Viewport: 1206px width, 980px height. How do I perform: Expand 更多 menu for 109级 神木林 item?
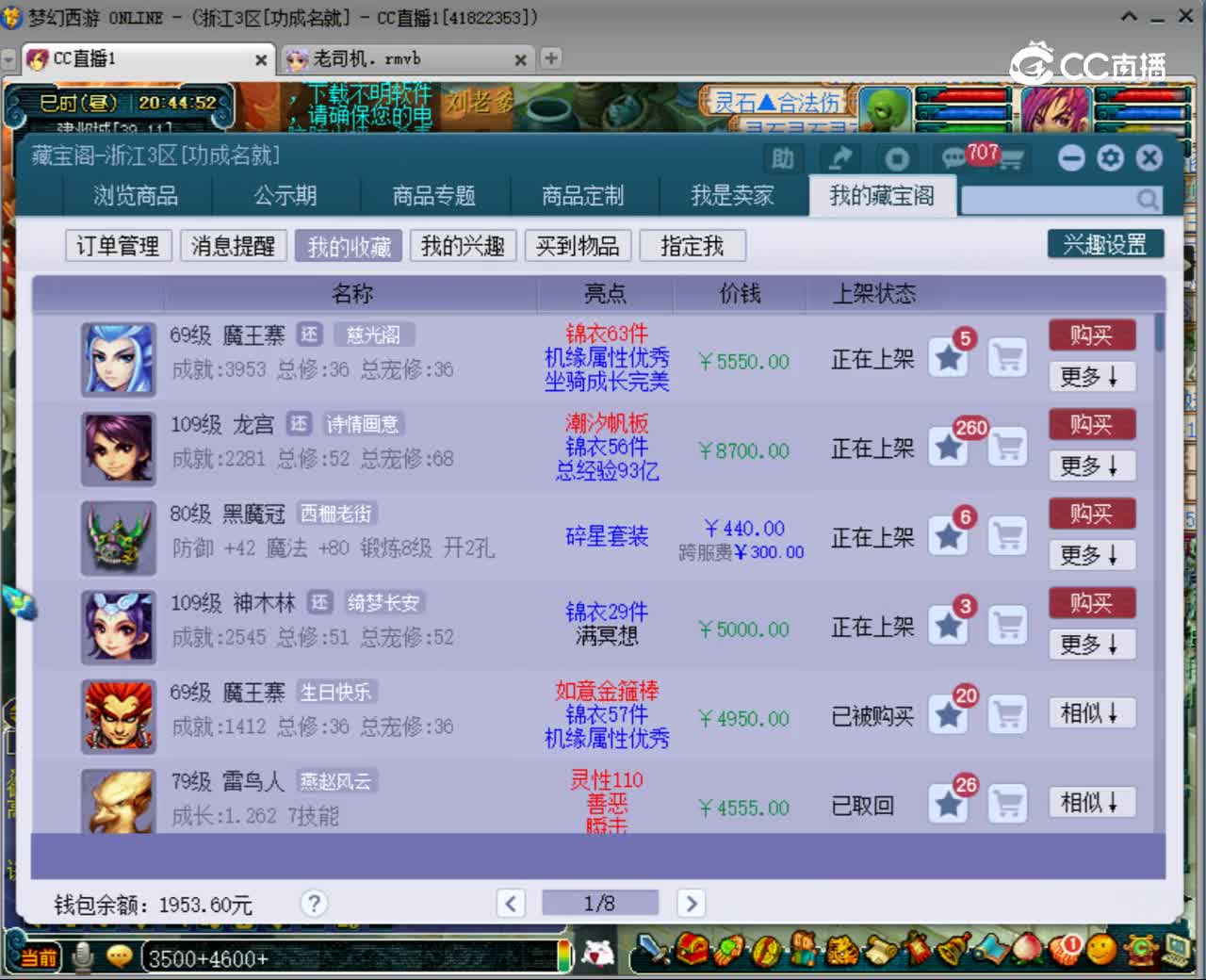(1091, 645)
